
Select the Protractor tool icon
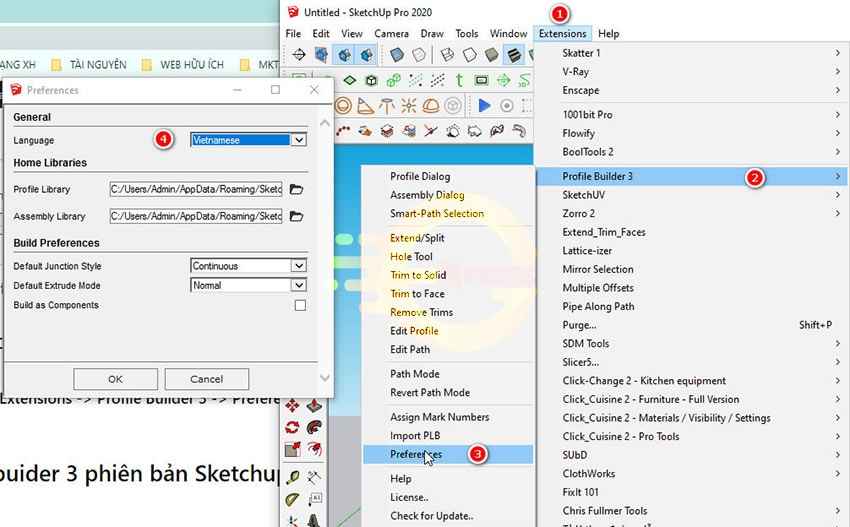tap(292, 499)
